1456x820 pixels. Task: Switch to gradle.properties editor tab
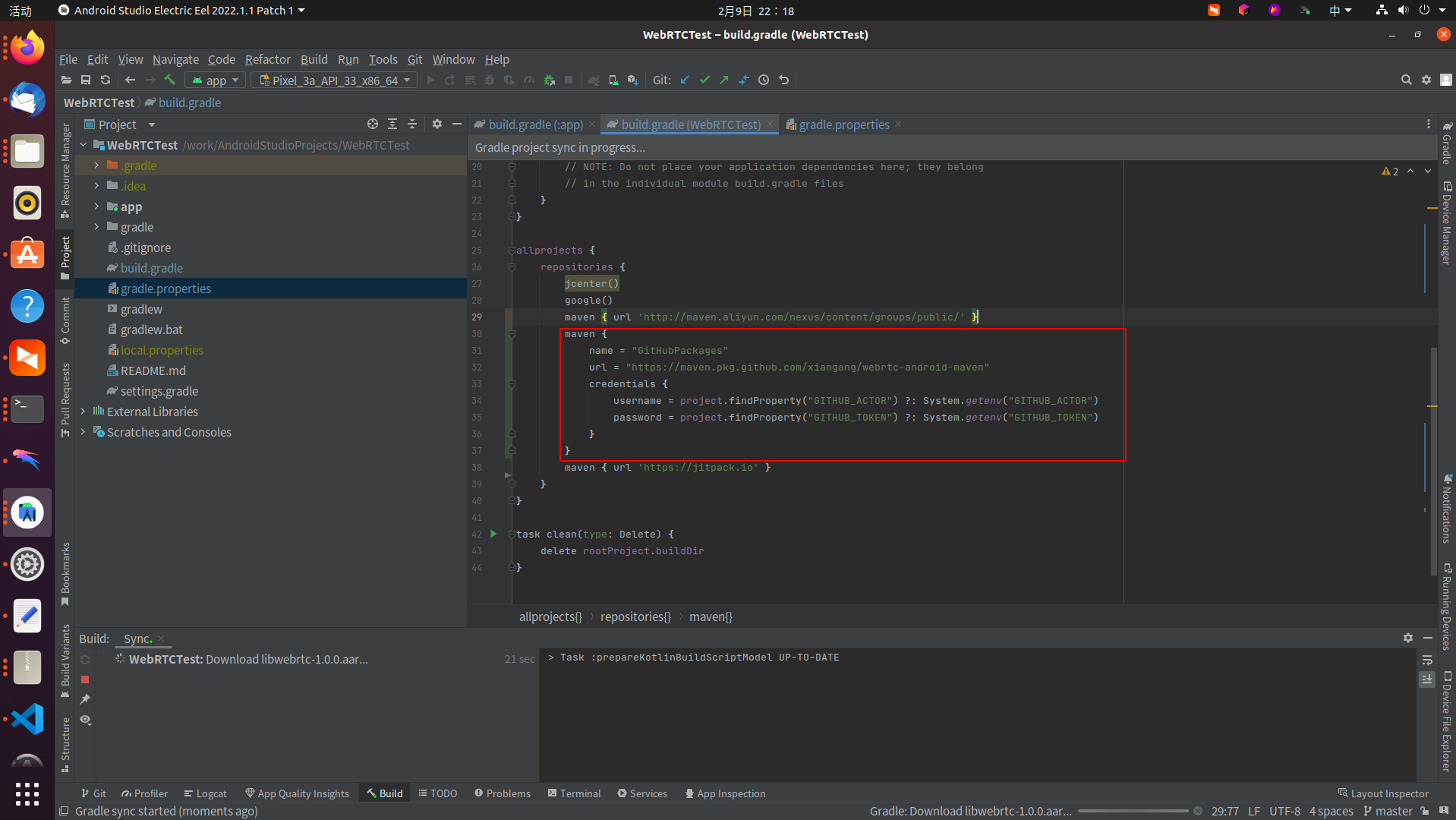click(843, 124)
